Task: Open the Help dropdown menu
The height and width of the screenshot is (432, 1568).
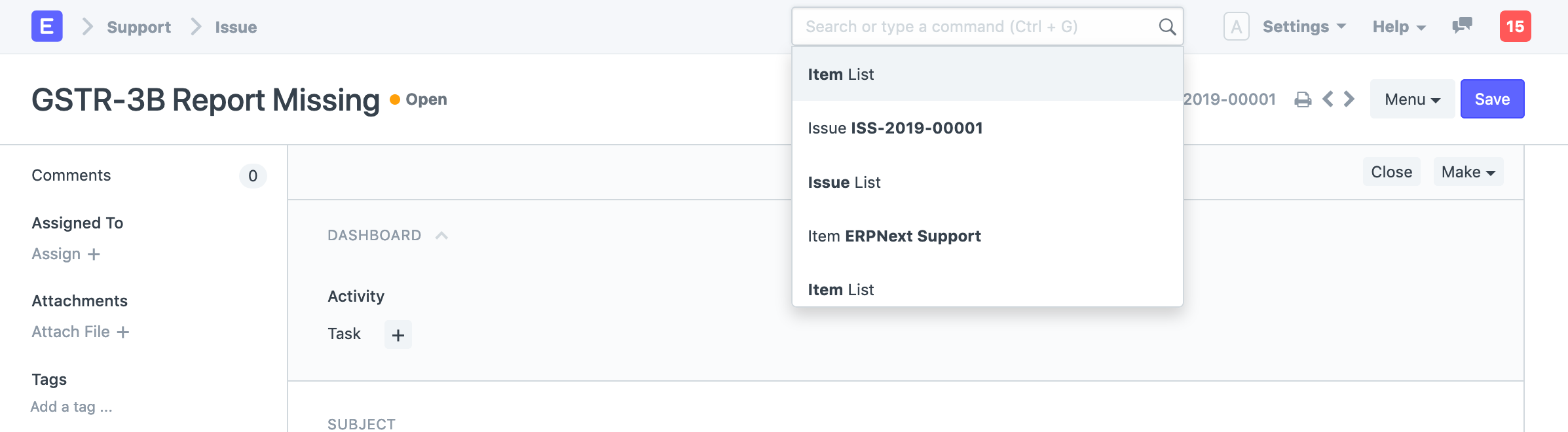Action: coord(1399,27)
